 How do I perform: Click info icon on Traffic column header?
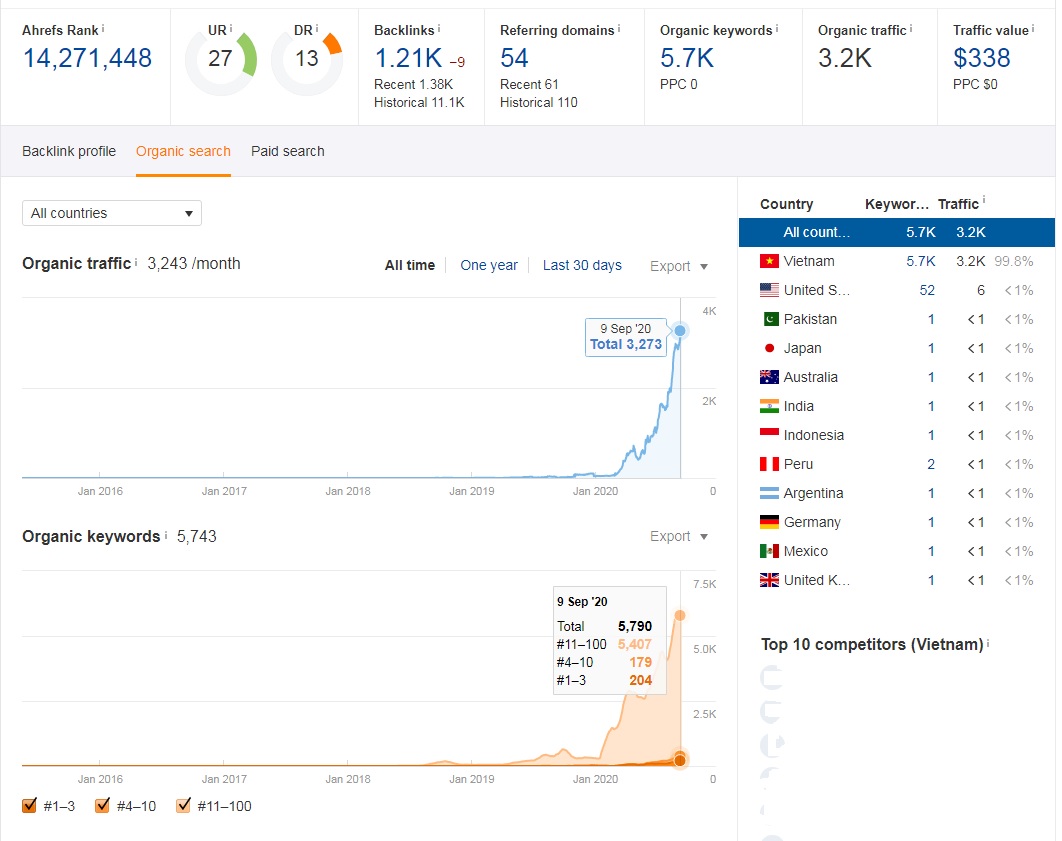[984, 200]
